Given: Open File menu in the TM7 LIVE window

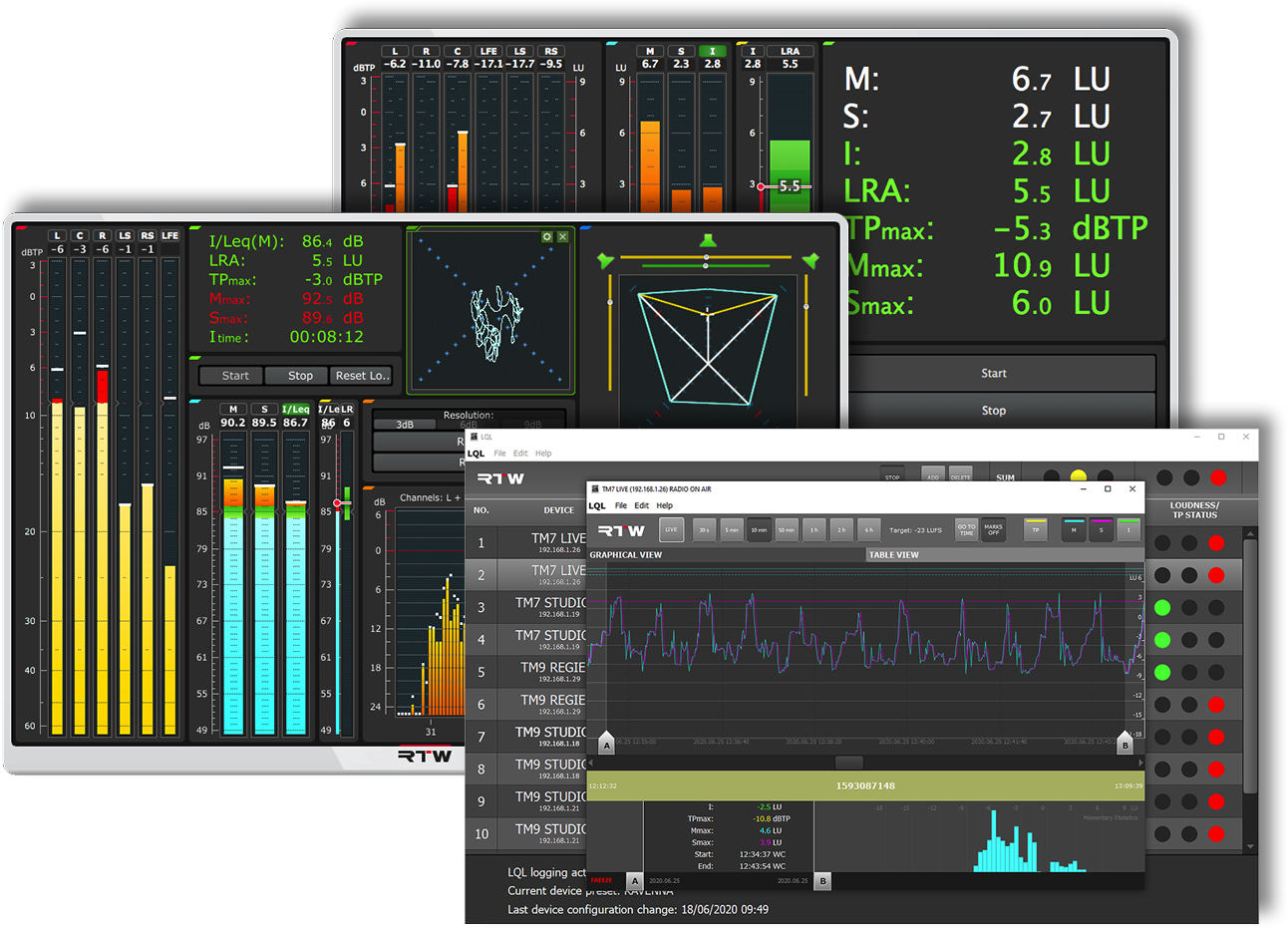Looking at the screenshot, I should pyautogui.click(x=621, y=505).
